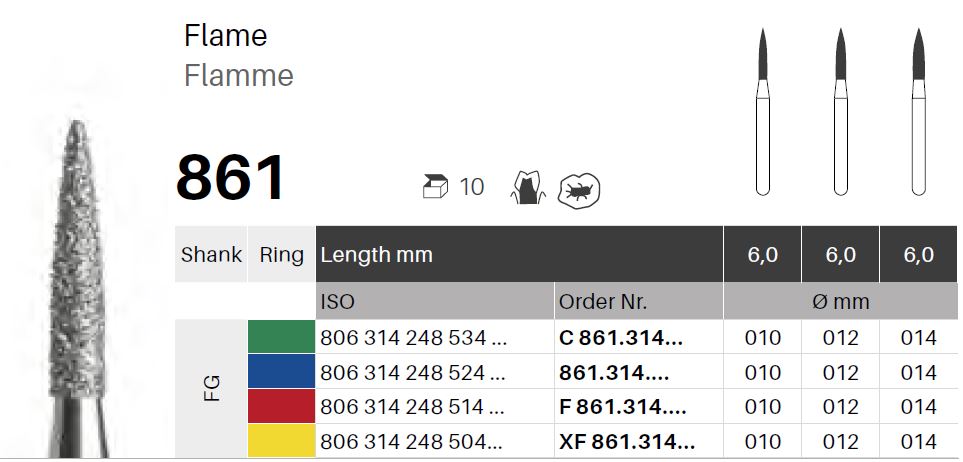Click the Flame heading

point(225,36)
